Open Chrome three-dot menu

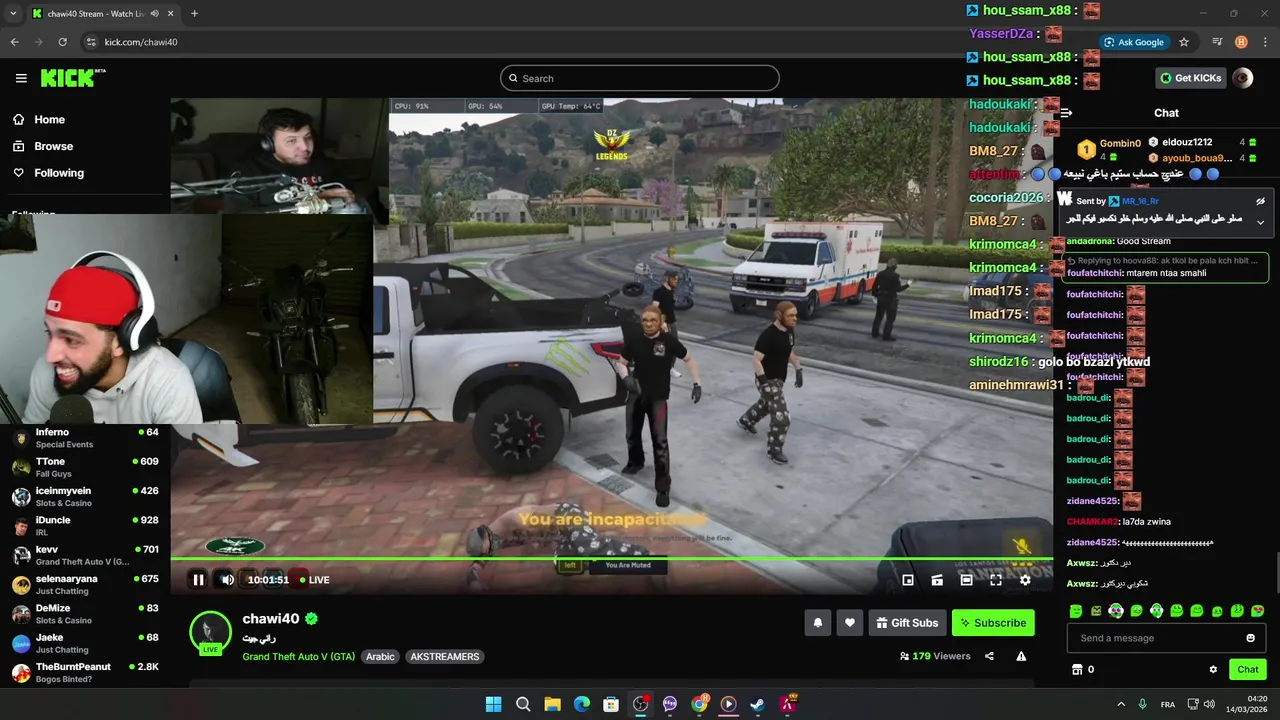click(x=1265, y=42)
